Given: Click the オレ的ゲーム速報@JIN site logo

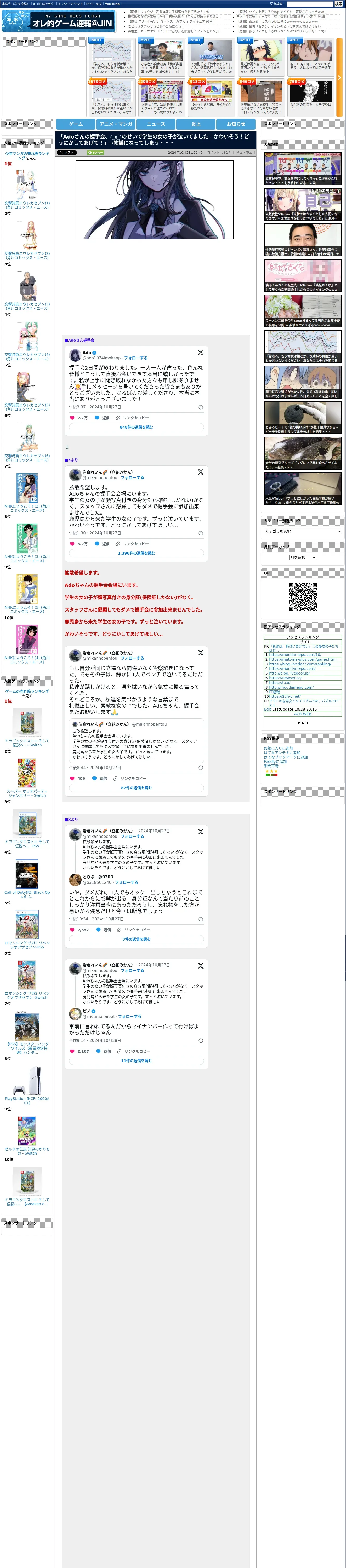Looking at the screenshot, I should [x=59, y=21].
